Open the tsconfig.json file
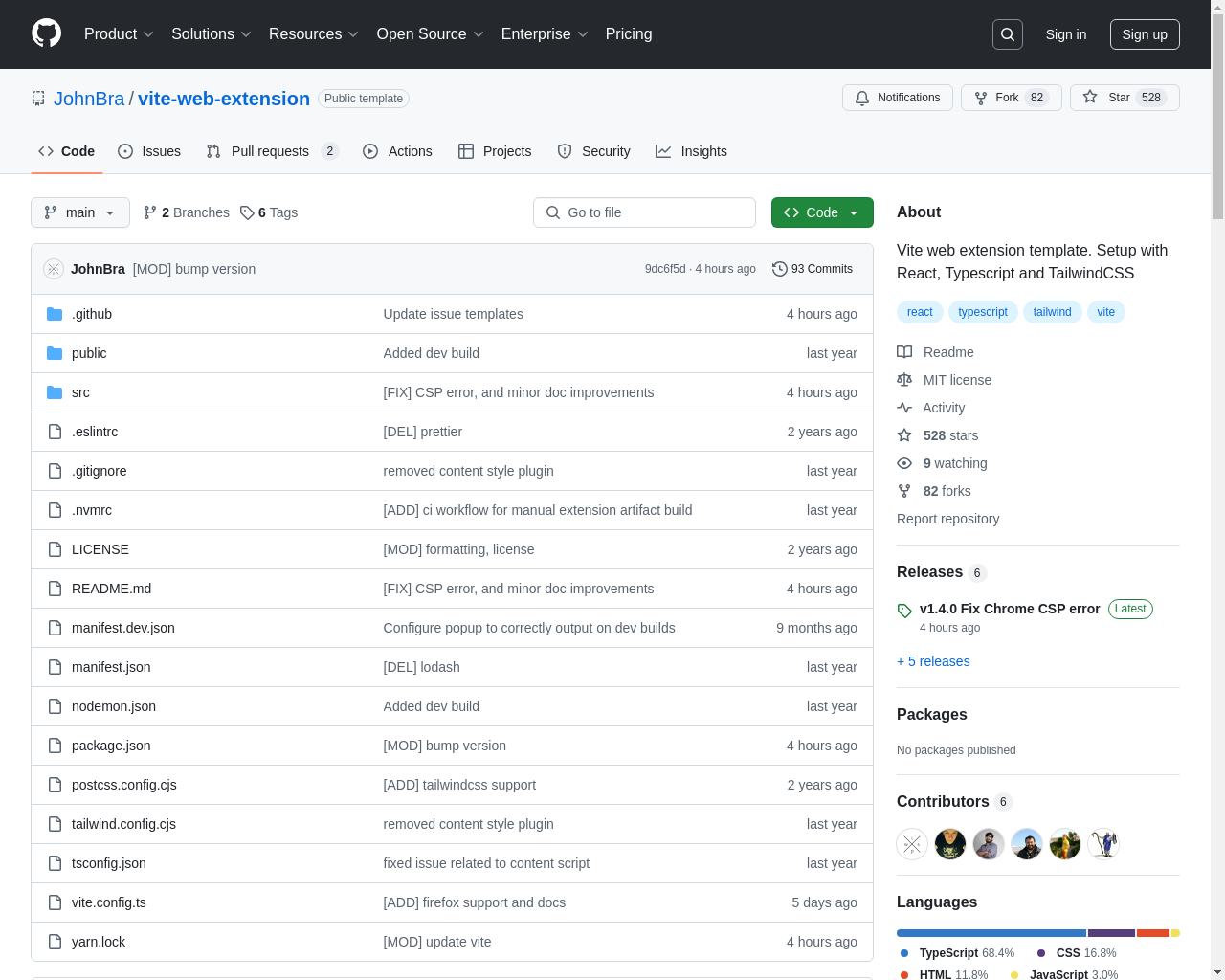1225x980 pixels. (109, 863)
